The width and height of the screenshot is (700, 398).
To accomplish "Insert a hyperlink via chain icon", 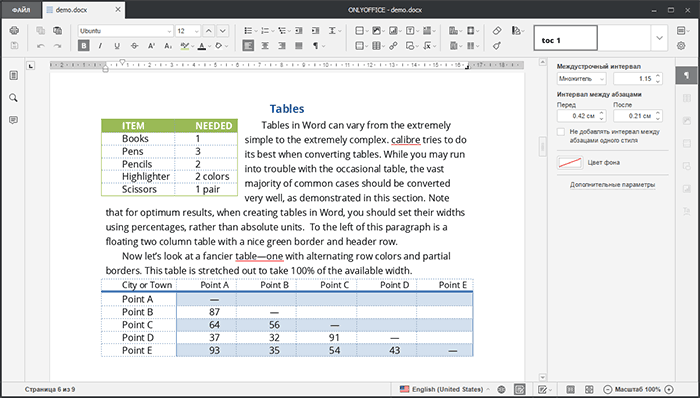I will pyautogui.click(x=393, y=46).
